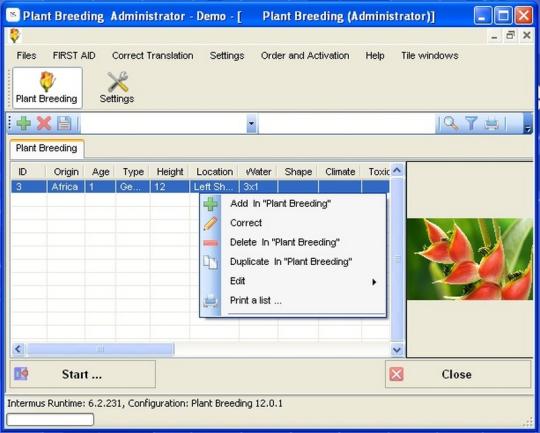The height and width of the screenshot is (433, 540).
Task: Click the Shape column header
Action: (x=298, y=172)
